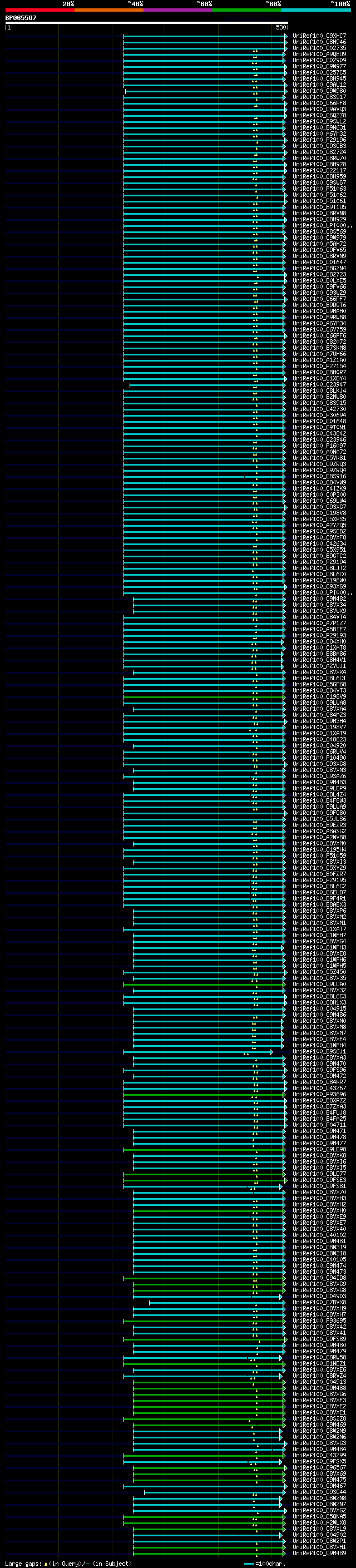356x1568 pixels.
Task: Select label UniRef100_Q257C5
Action: (319, 72)
